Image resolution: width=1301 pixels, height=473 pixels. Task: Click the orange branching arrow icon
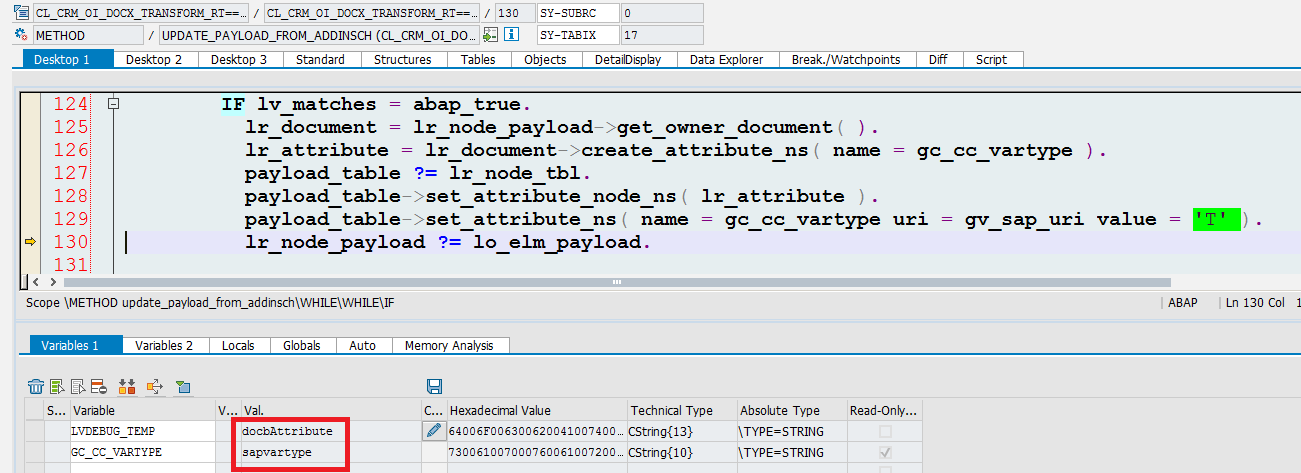pyautogui.click(x=154, y=387)
